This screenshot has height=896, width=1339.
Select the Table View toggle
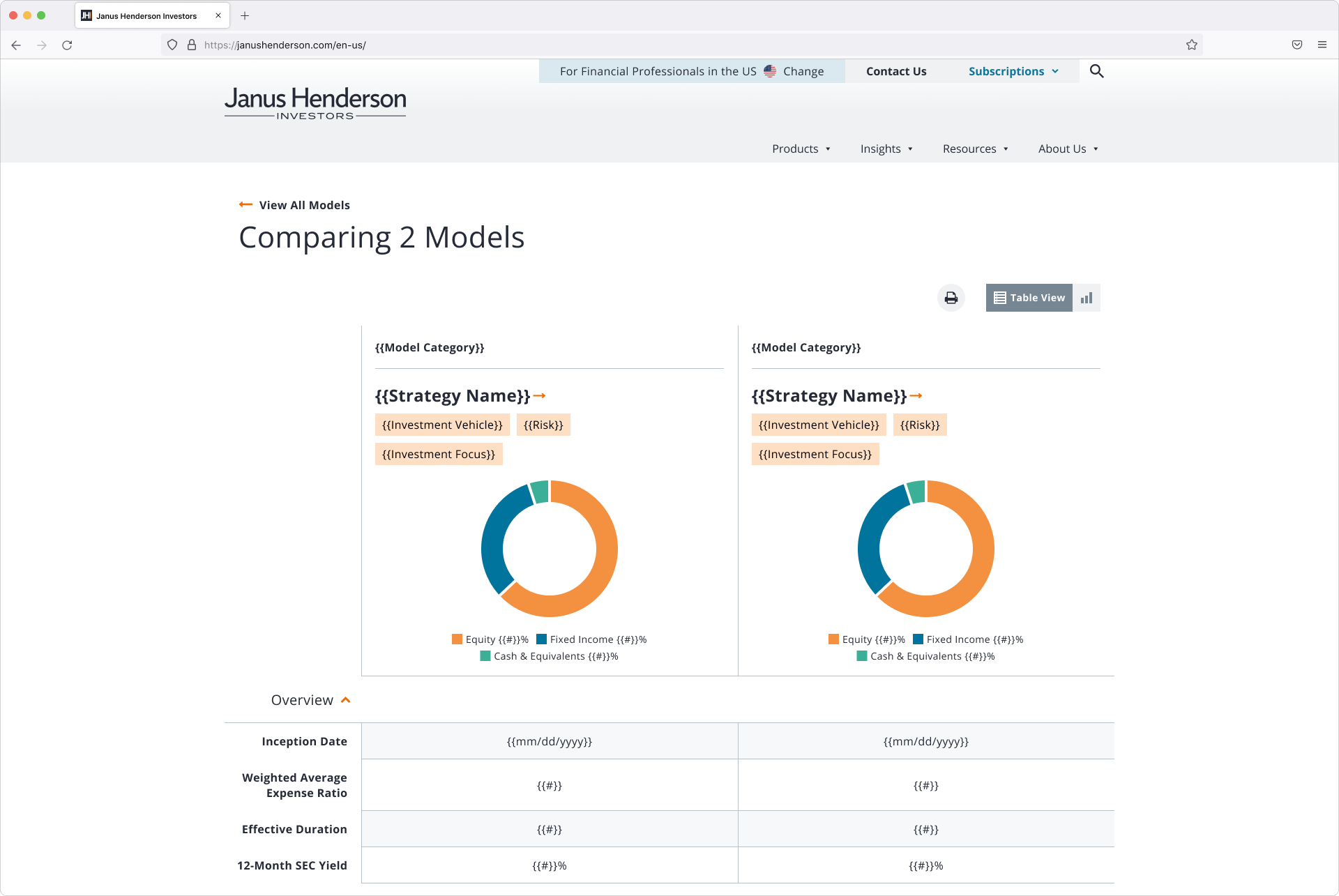1029,298
